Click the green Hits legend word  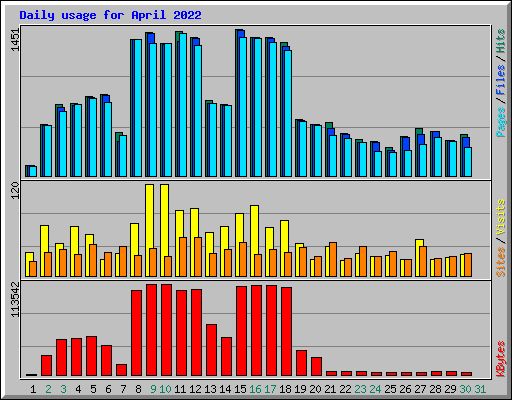[500, 41]
